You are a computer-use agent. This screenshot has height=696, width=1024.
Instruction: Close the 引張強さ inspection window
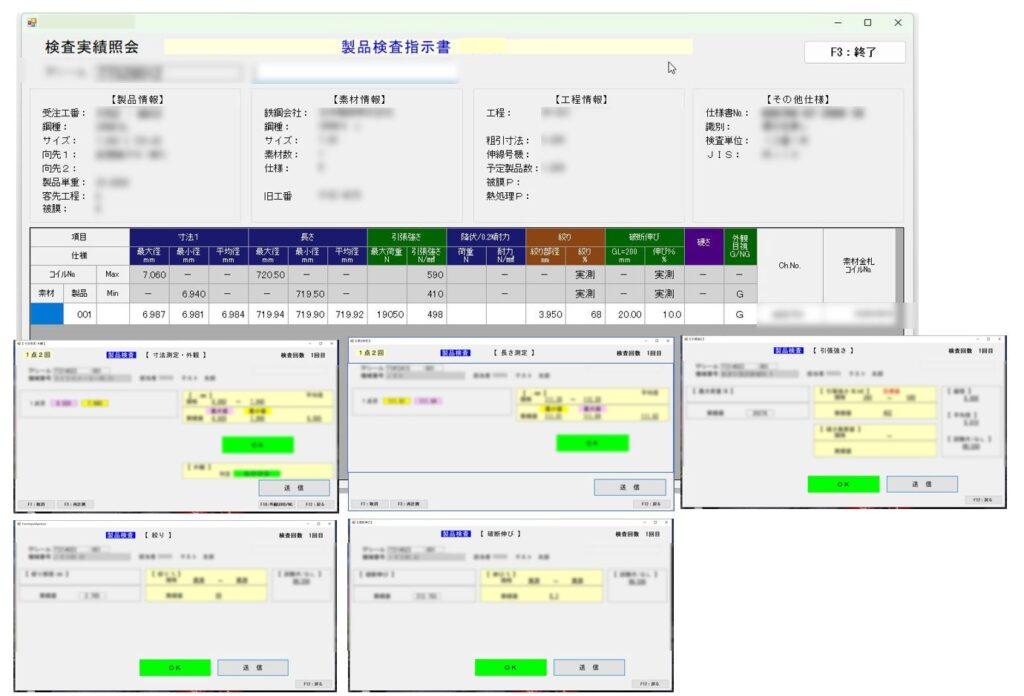pos(998,341)
